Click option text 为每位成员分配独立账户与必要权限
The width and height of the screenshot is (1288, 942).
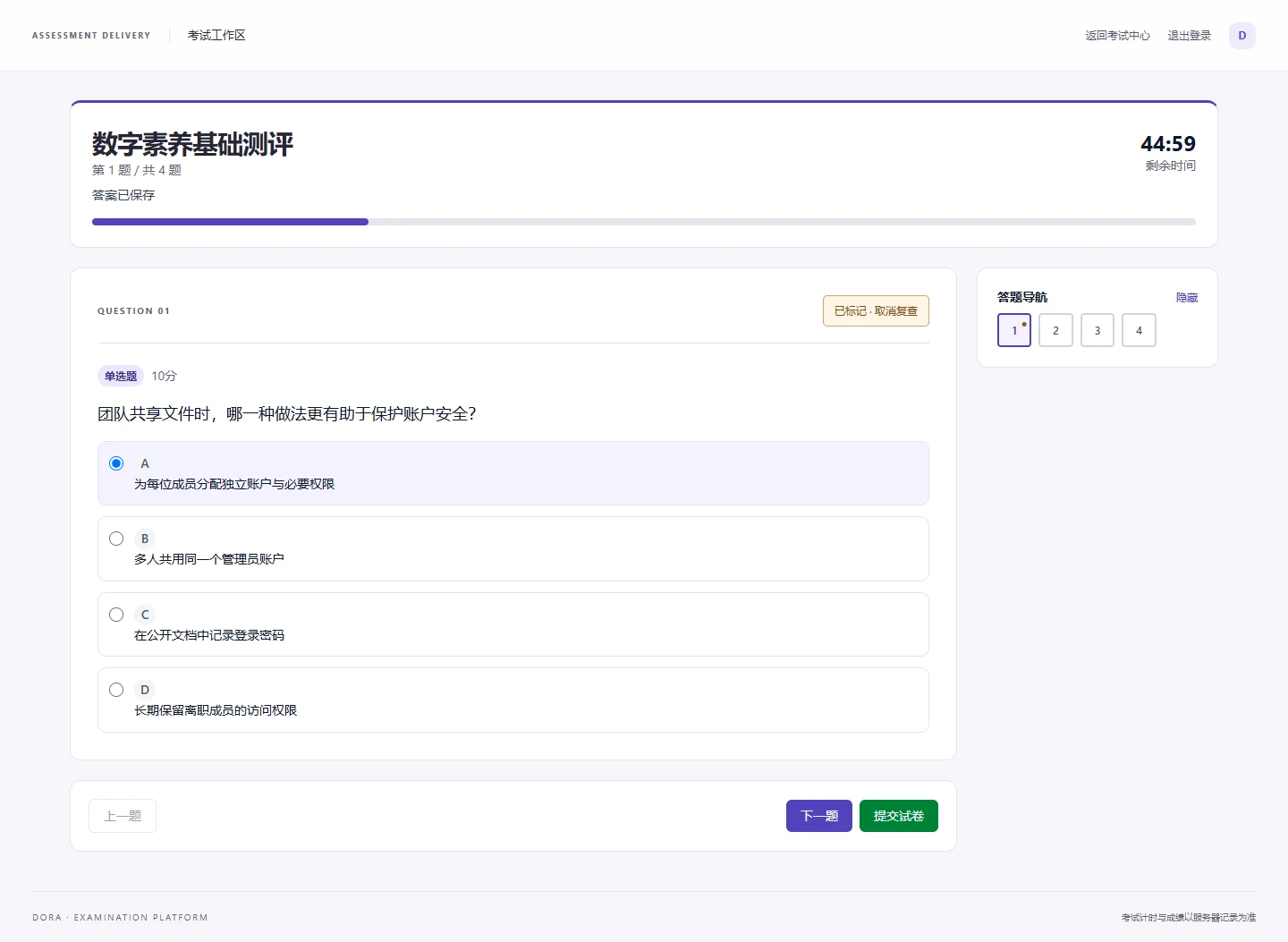click(234, 484)
